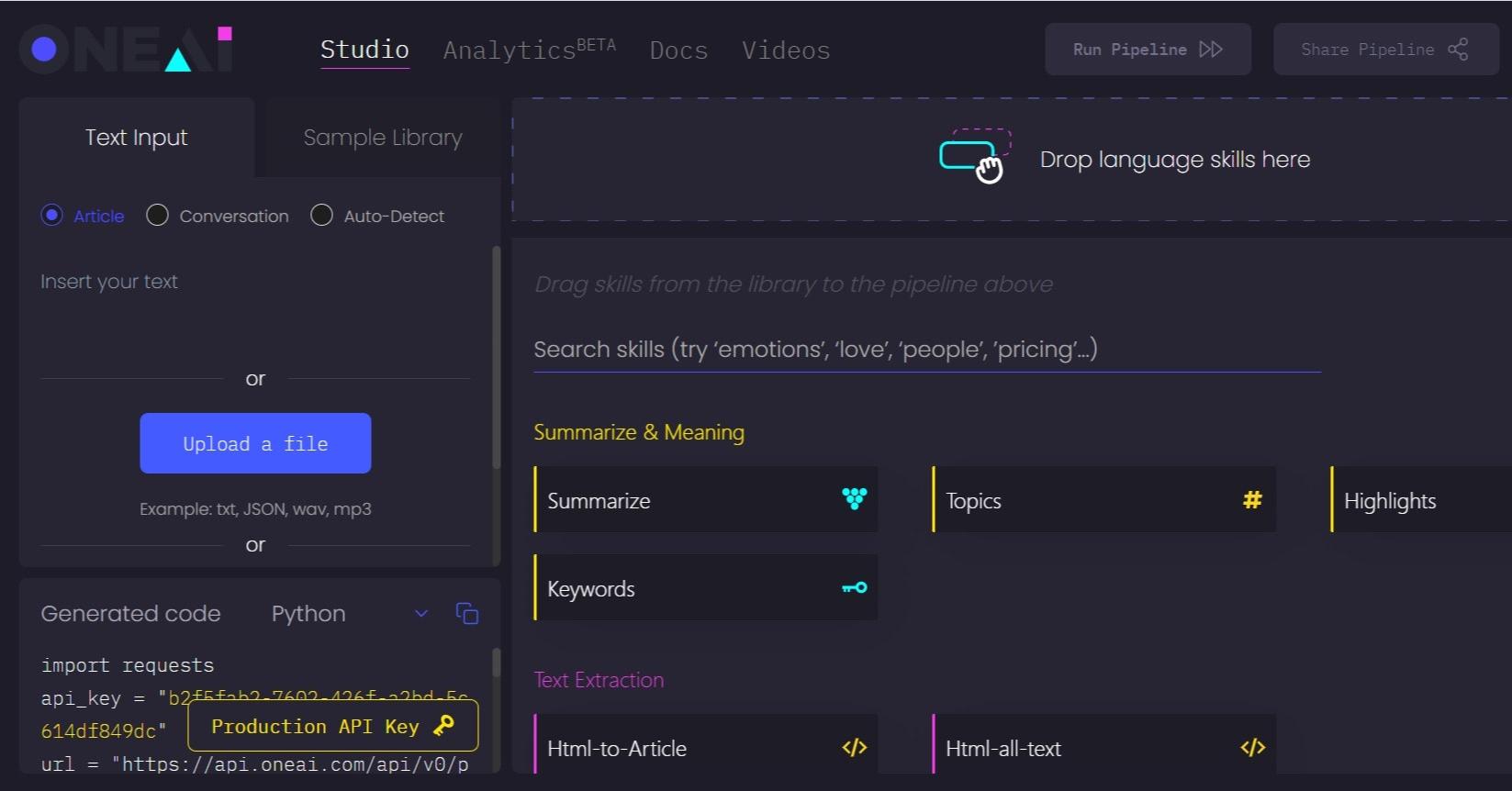1512x791 pixels.
Task: Click the One AI logo
Action: point(126,49)
